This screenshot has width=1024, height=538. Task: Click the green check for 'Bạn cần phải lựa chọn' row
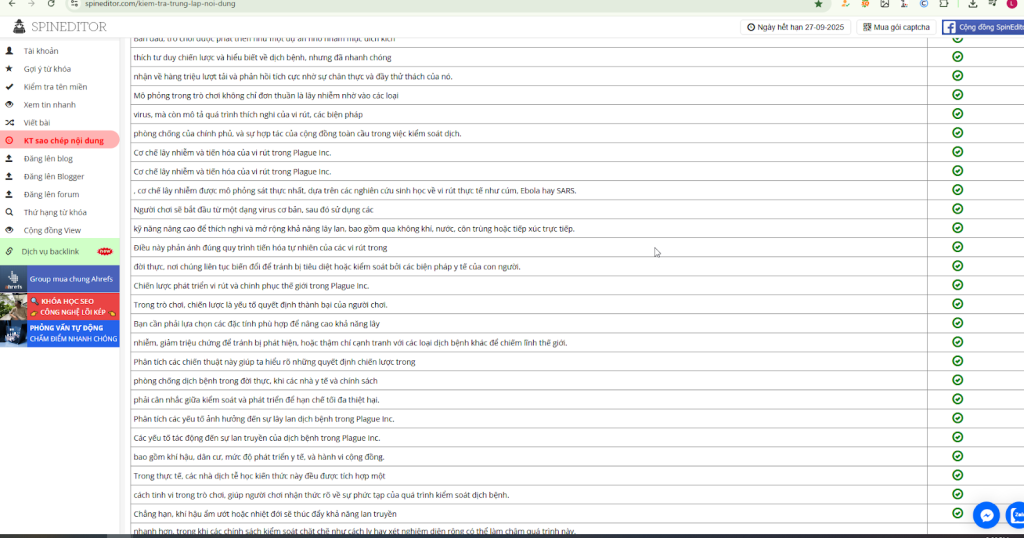[957, 323]
